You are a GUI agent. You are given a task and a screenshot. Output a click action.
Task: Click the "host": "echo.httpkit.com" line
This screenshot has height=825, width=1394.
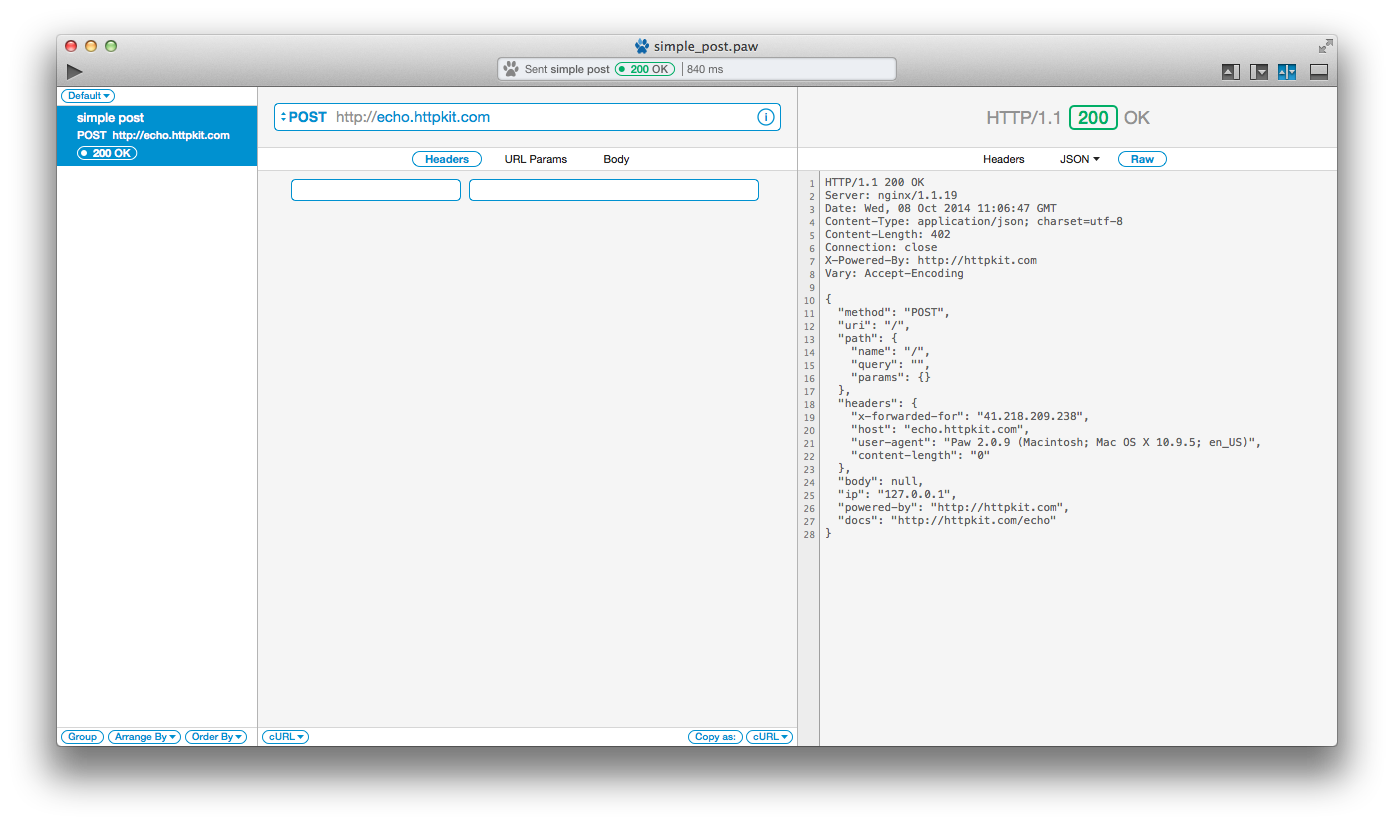(x=940, y=429)
